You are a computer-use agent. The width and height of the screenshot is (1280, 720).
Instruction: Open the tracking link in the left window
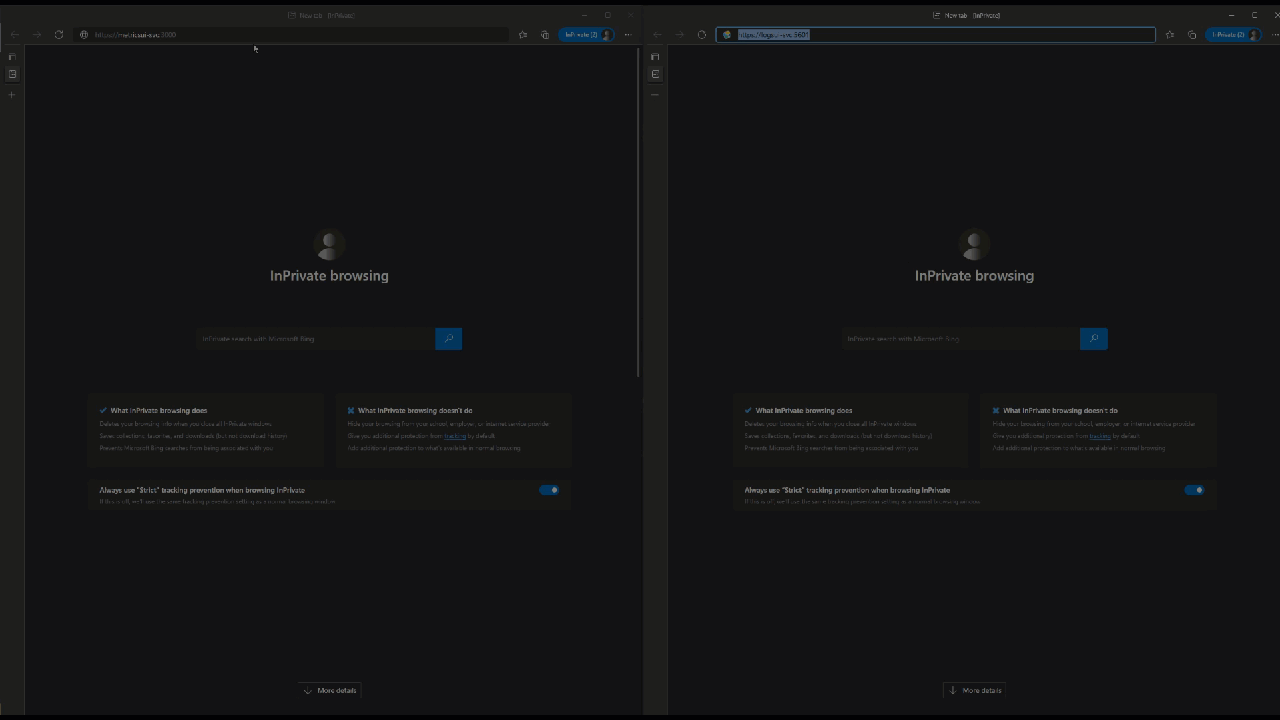click(x=455, y=436)
